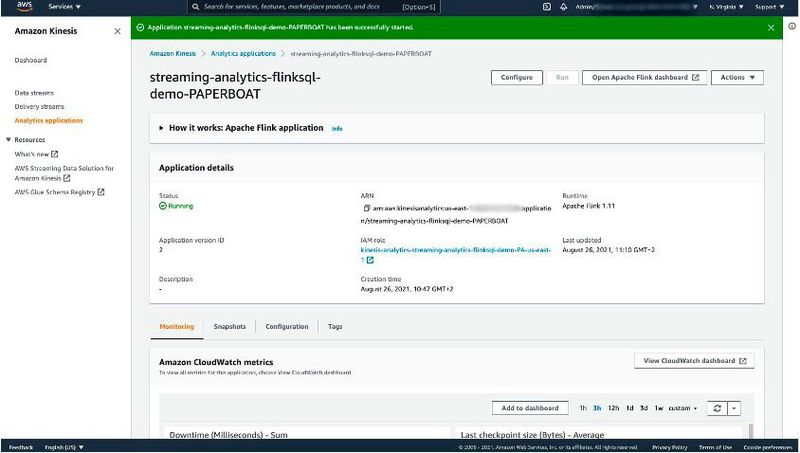Switch to the Configuration tab
The width and height of the screenshot is (800, 453).
pyautogui.click(x=287, y=326)
